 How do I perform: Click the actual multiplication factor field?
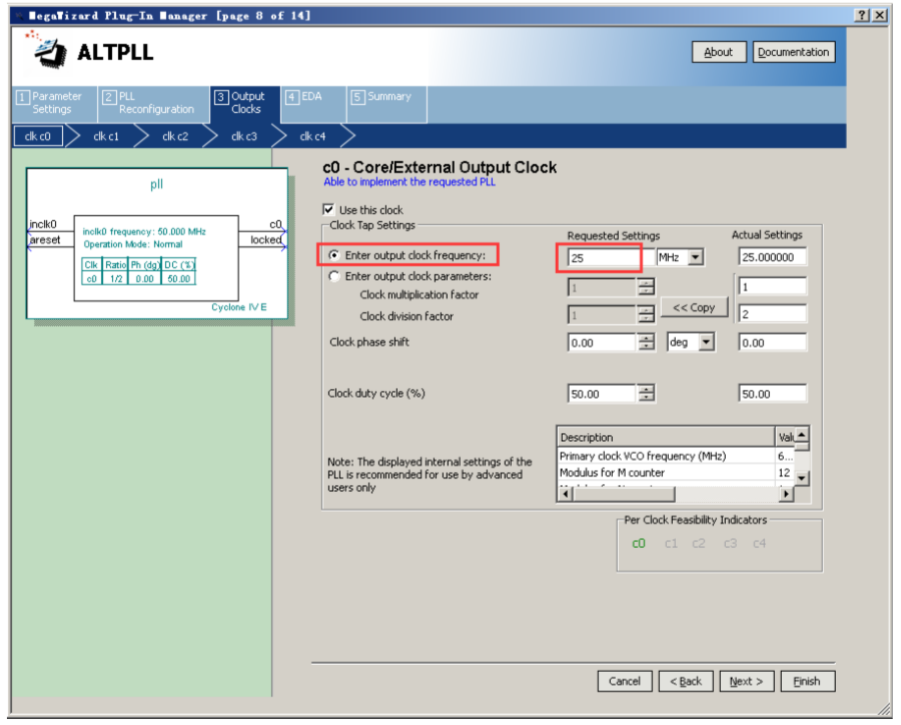(772, 287)
